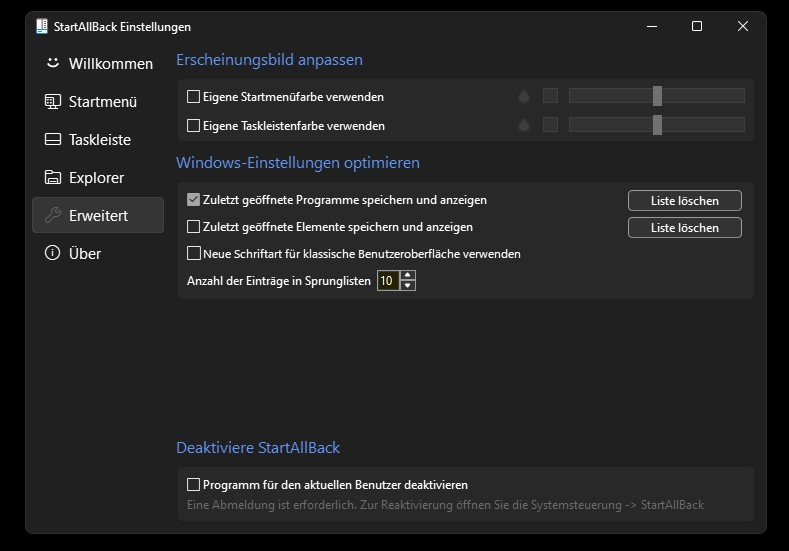
Task: Select the Erweitert sidebar entry
Action: point(98,215)
